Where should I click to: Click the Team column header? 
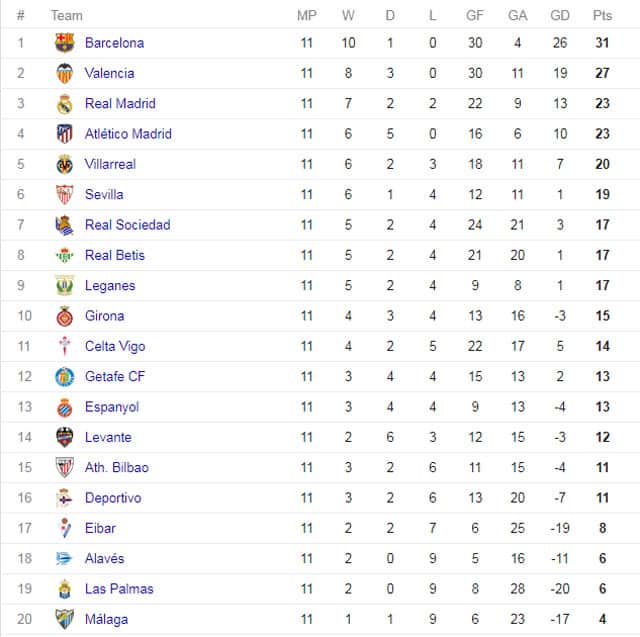67,16
